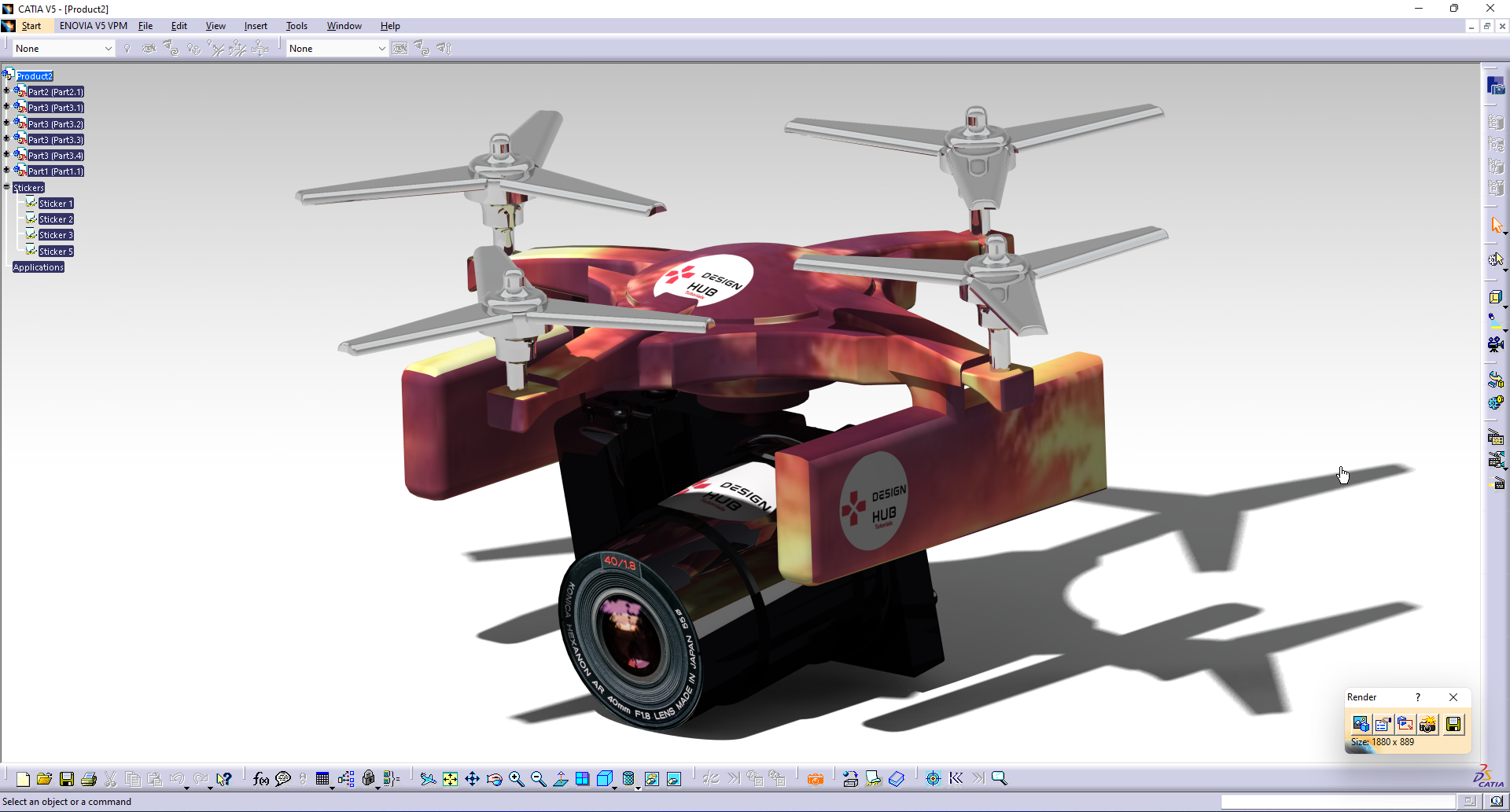This screenshot has width=1510, height=812.
Task: Select Sticker 2 in the tree
Action: click(x=56, y=219)
